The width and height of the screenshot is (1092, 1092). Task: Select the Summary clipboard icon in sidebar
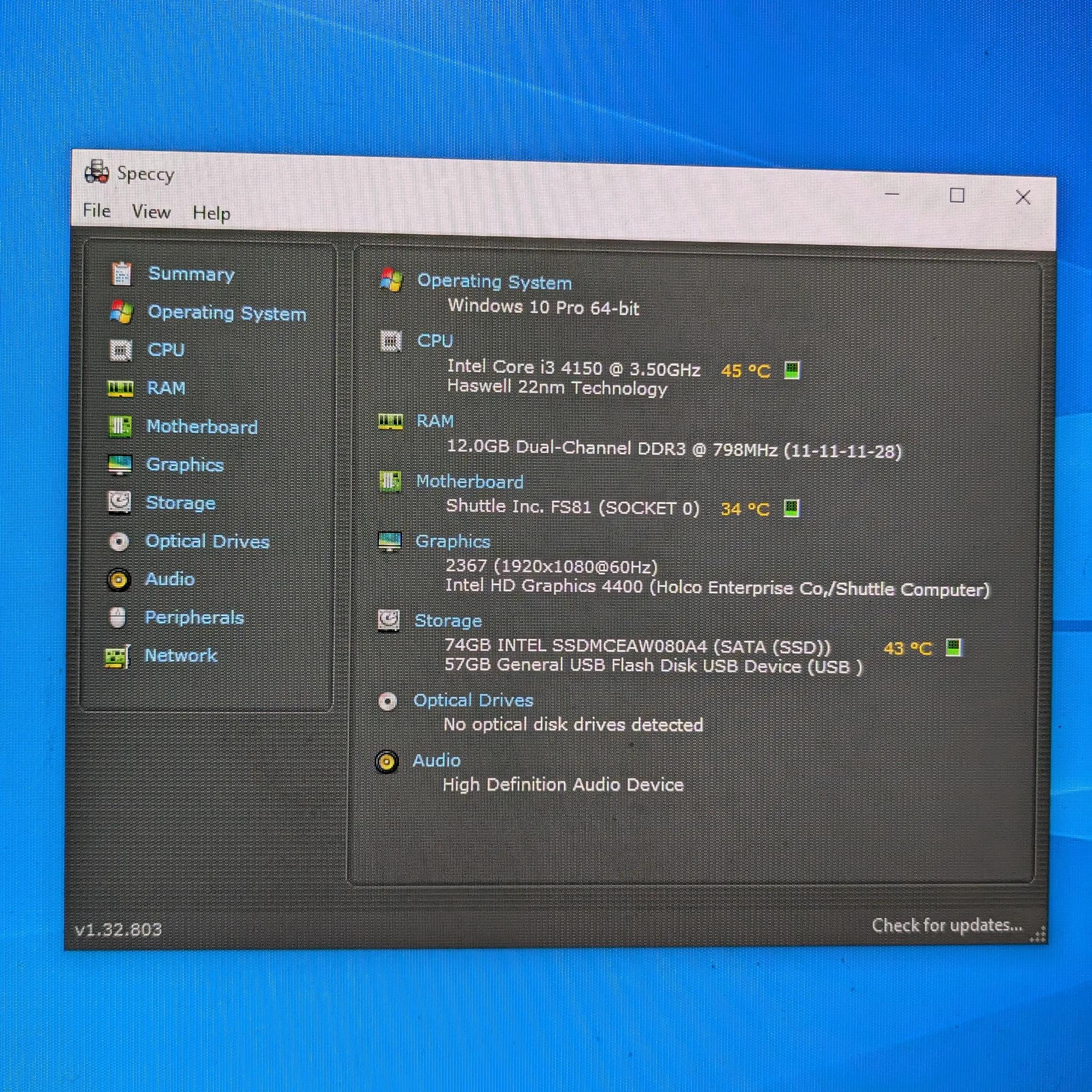tap(121, 274)
